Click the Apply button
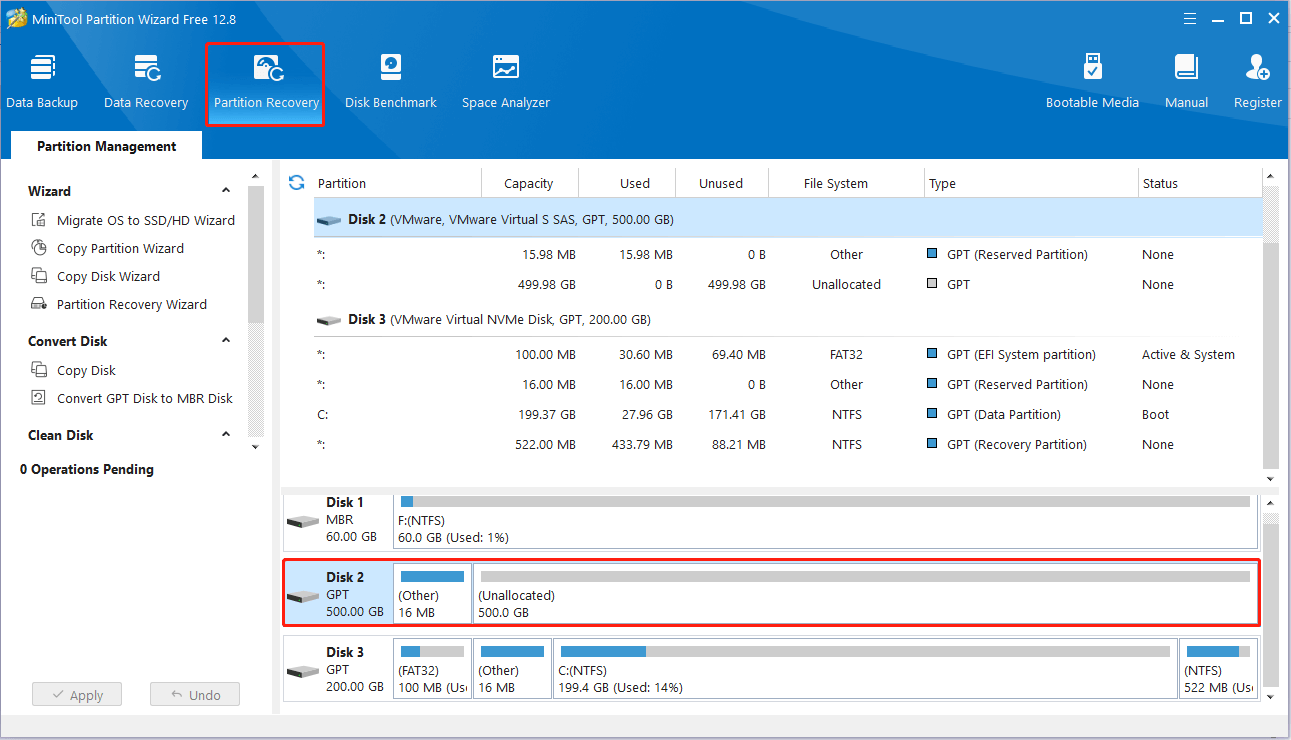Screen dimensions: 1291x740 tap(77, 694)
